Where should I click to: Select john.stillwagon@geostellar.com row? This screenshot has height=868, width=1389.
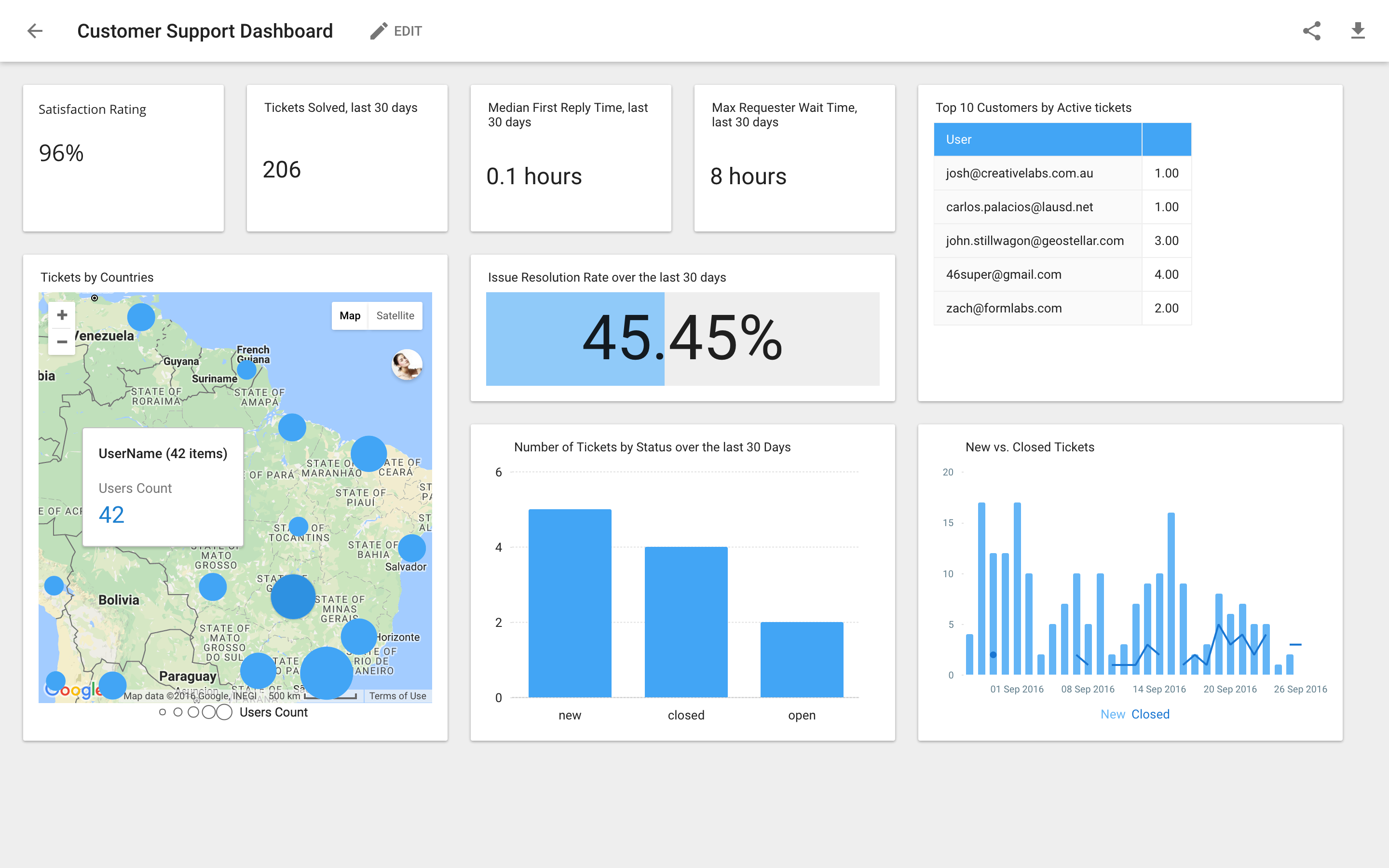(1062, 241)
